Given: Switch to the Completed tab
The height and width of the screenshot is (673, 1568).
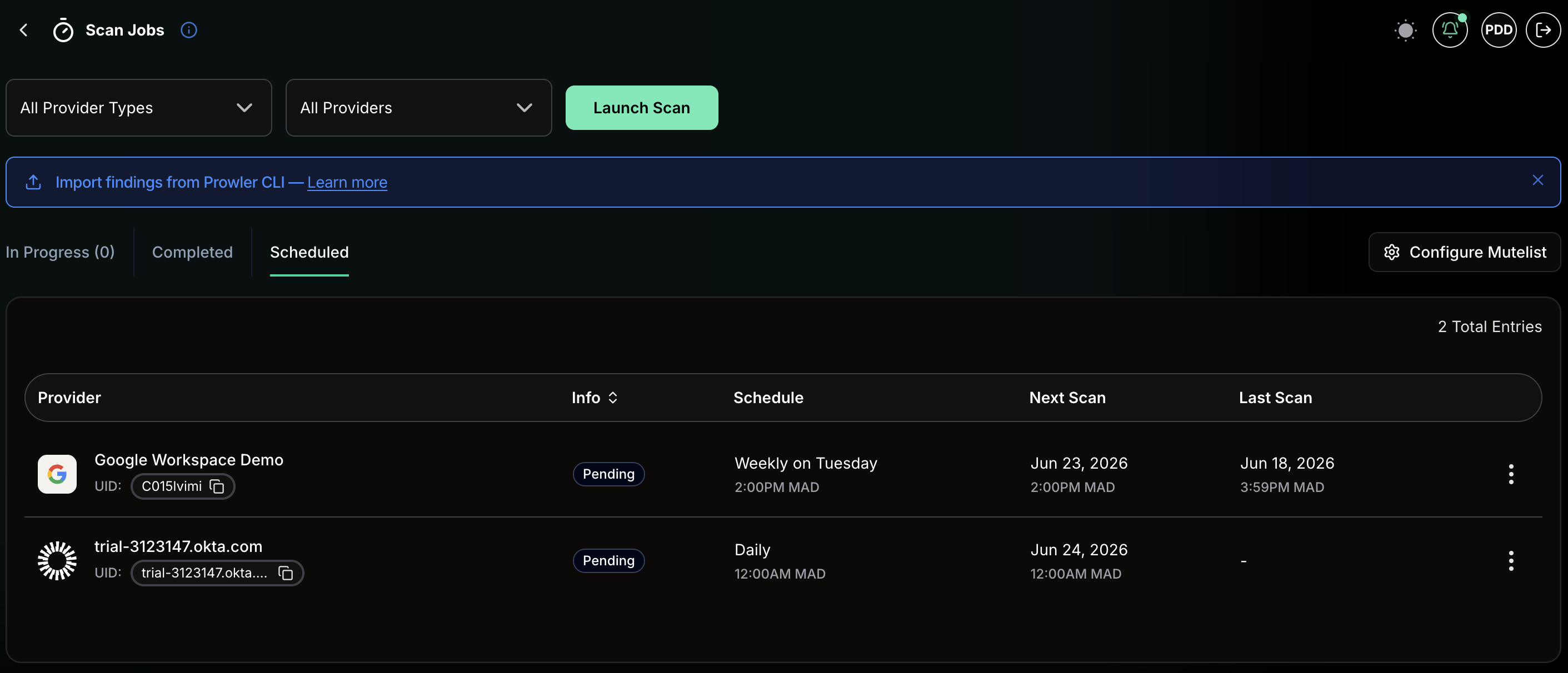Looking at the screenshot, I should click(x=192, y=252).
